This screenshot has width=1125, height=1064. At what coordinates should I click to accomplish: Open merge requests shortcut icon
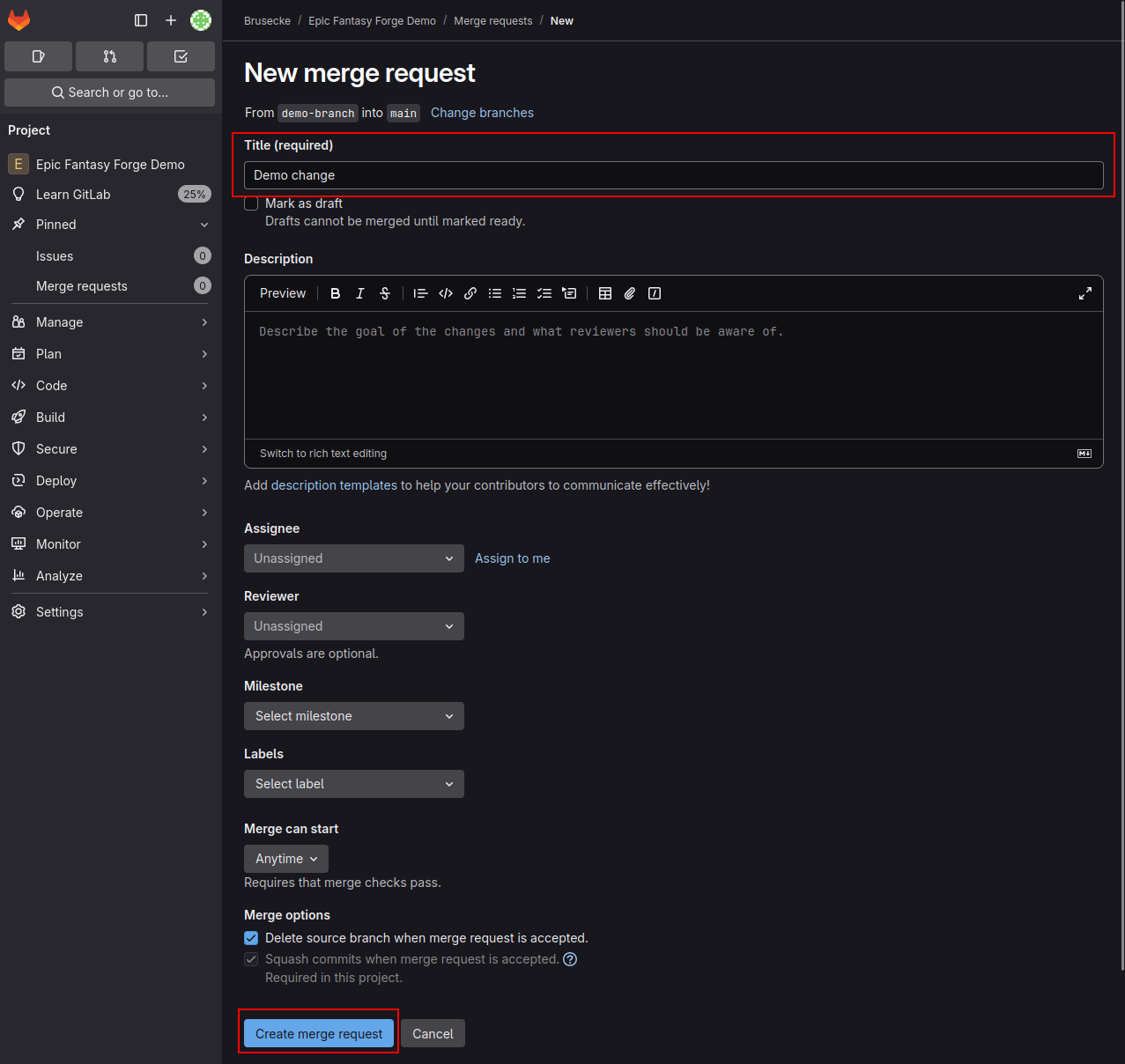[109, 56]
